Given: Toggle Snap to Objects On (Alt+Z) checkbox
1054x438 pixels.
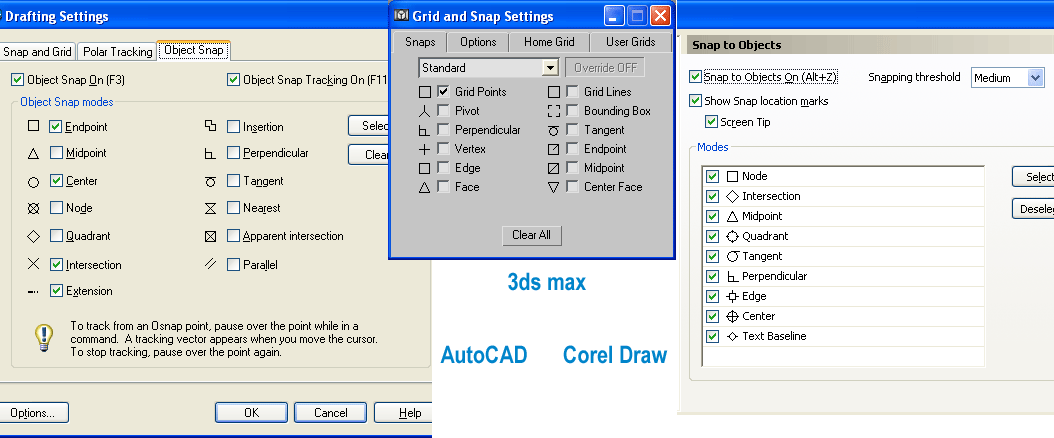Looking at the screenshot, I should (695, 77).
